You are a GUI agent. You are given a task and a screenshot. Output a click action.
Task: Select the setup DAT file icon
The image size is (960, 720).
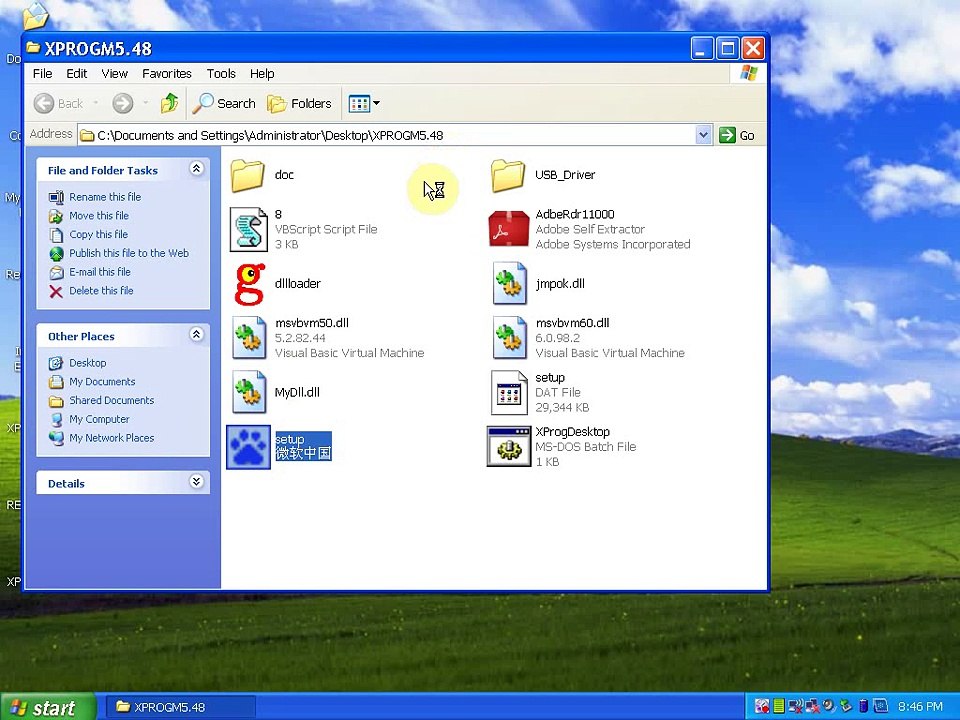[x=509, y=392]
